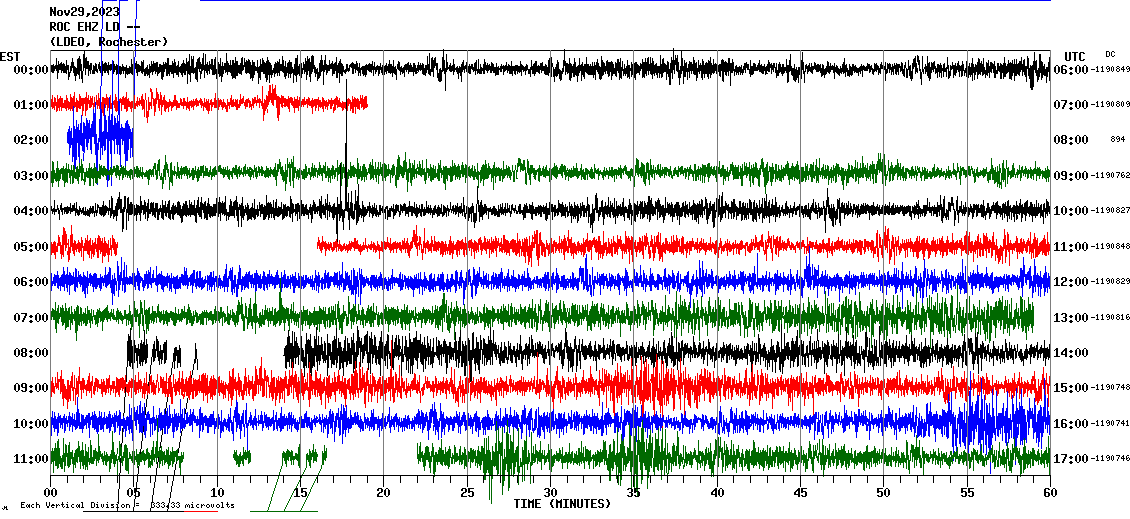This screenshot has width=1130, height=519.
Task: Click the 14:00 UTC row label
Action: click(x=1070, y=353)
